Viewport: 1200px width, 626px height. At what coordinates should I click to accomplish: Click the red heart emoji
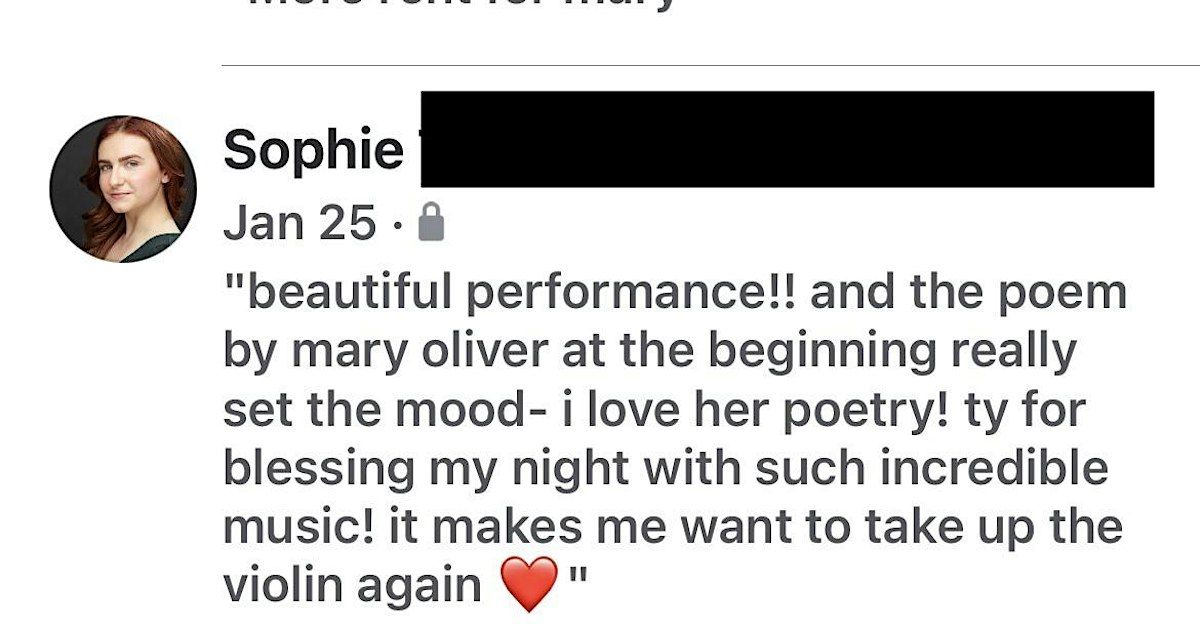click(x=527, y=586)
